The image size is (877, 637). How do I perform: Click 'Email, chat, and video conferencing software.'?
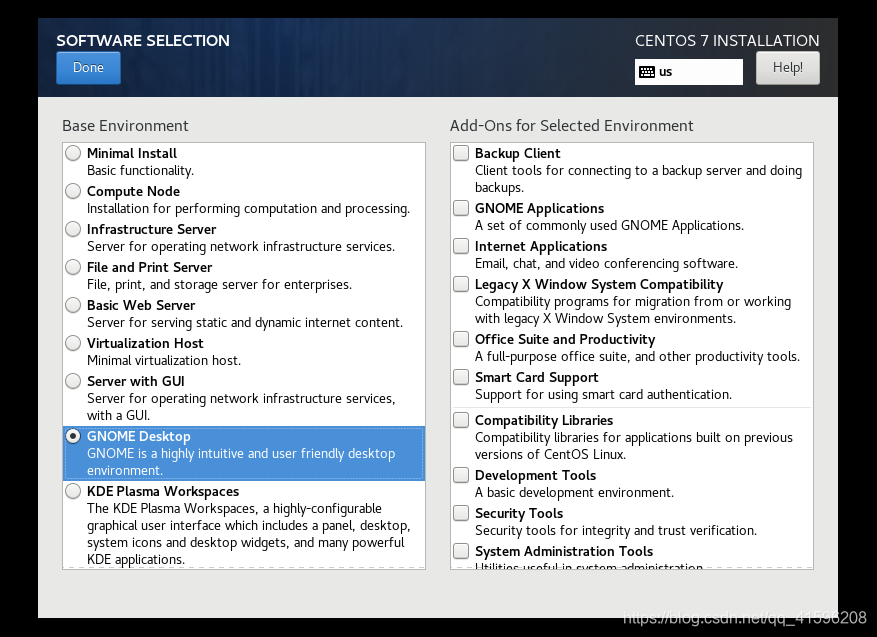pos(606,264)
